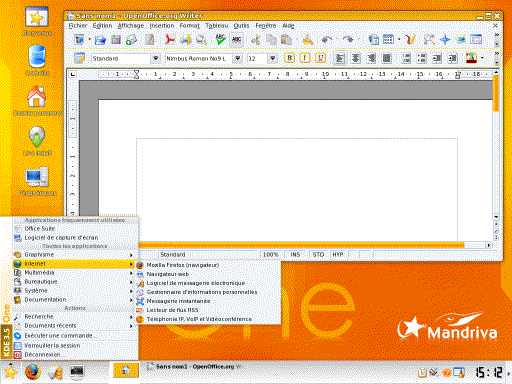Click the spellcheck ABC icon

click(x=220, y=40)
